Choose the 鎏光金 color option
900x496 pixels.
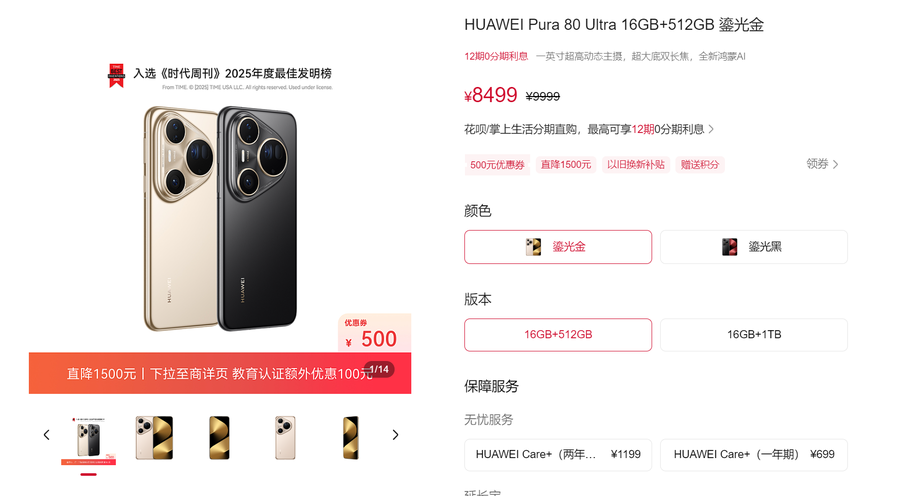pos(558,247)
